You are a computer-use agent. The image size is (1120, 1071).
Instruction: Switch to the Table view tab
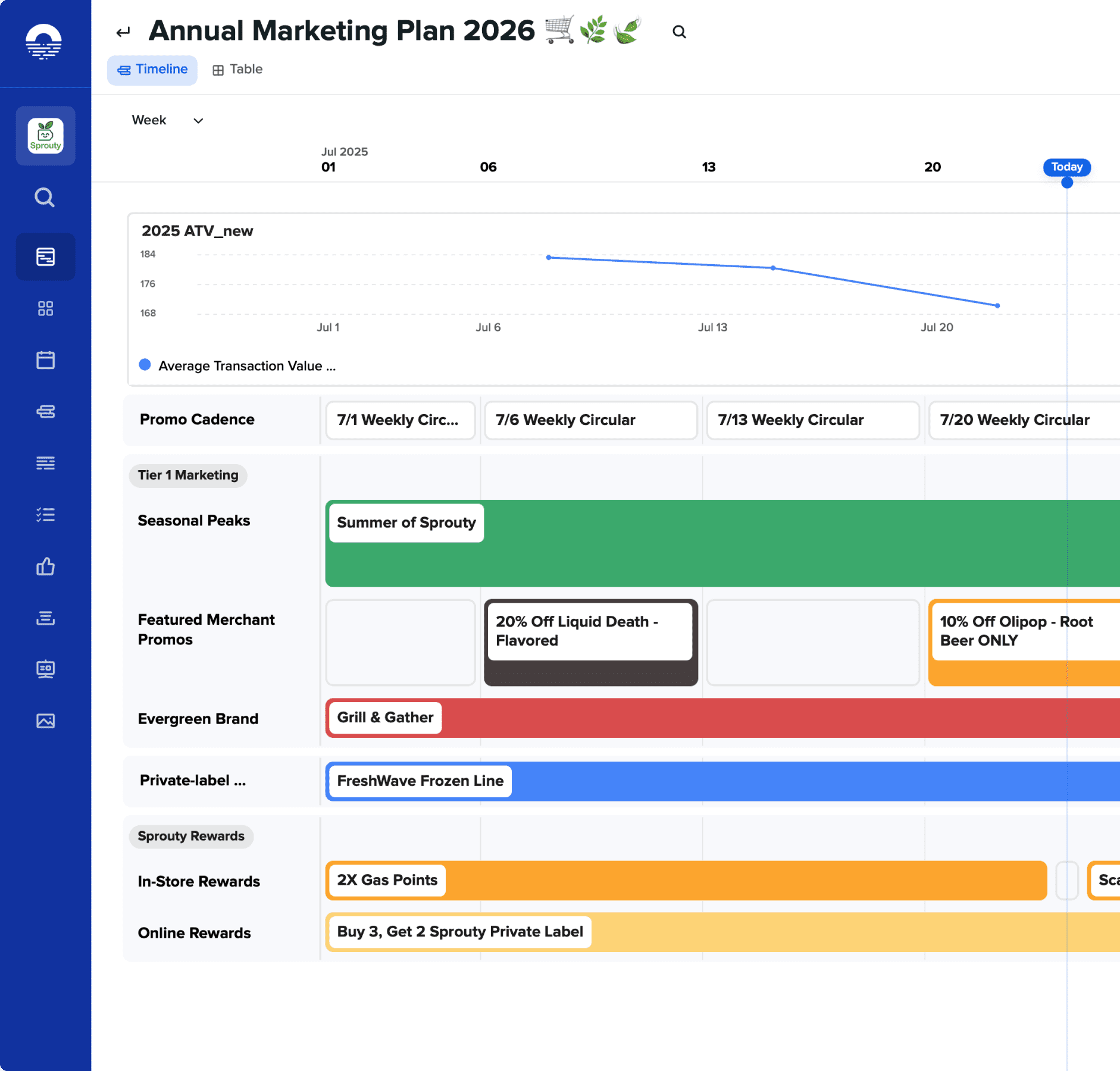(237, 70)
